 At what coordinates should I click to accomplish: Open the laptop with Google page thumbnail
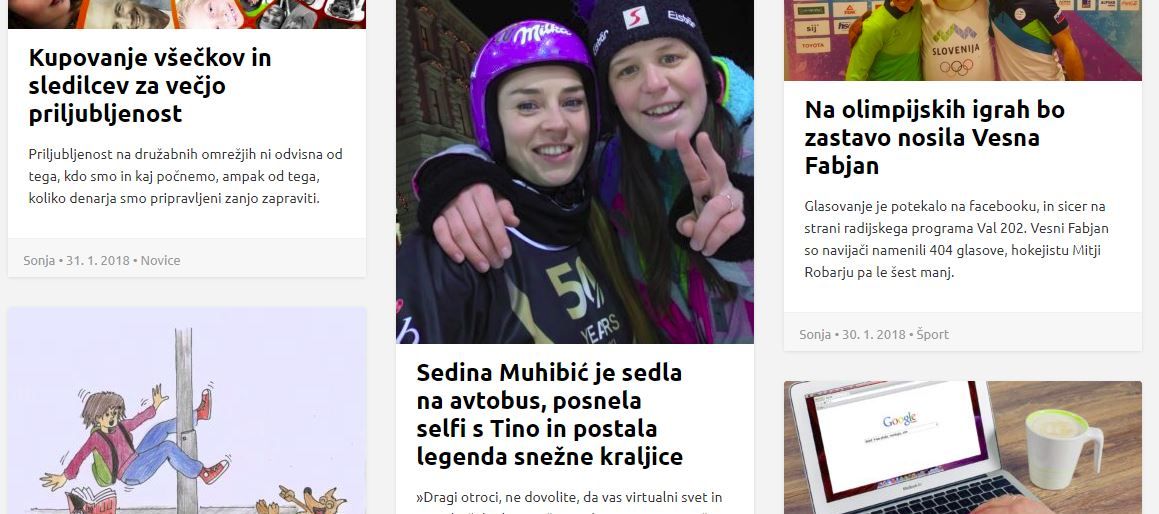(x=963, y=447)
